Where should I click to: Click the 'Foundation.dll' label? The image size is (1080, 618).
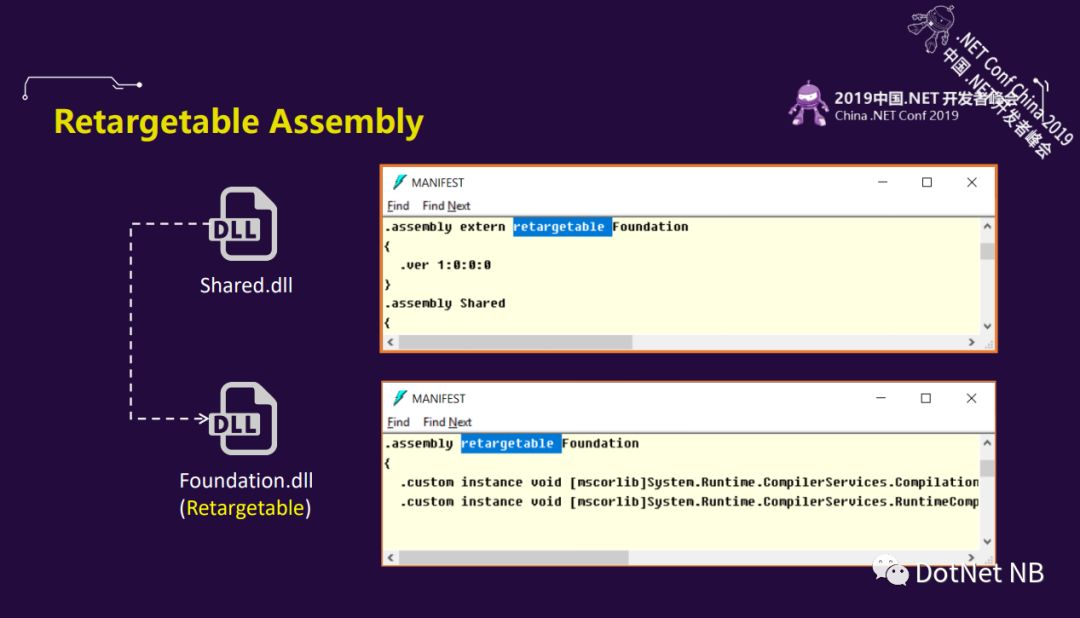point(246,480)
